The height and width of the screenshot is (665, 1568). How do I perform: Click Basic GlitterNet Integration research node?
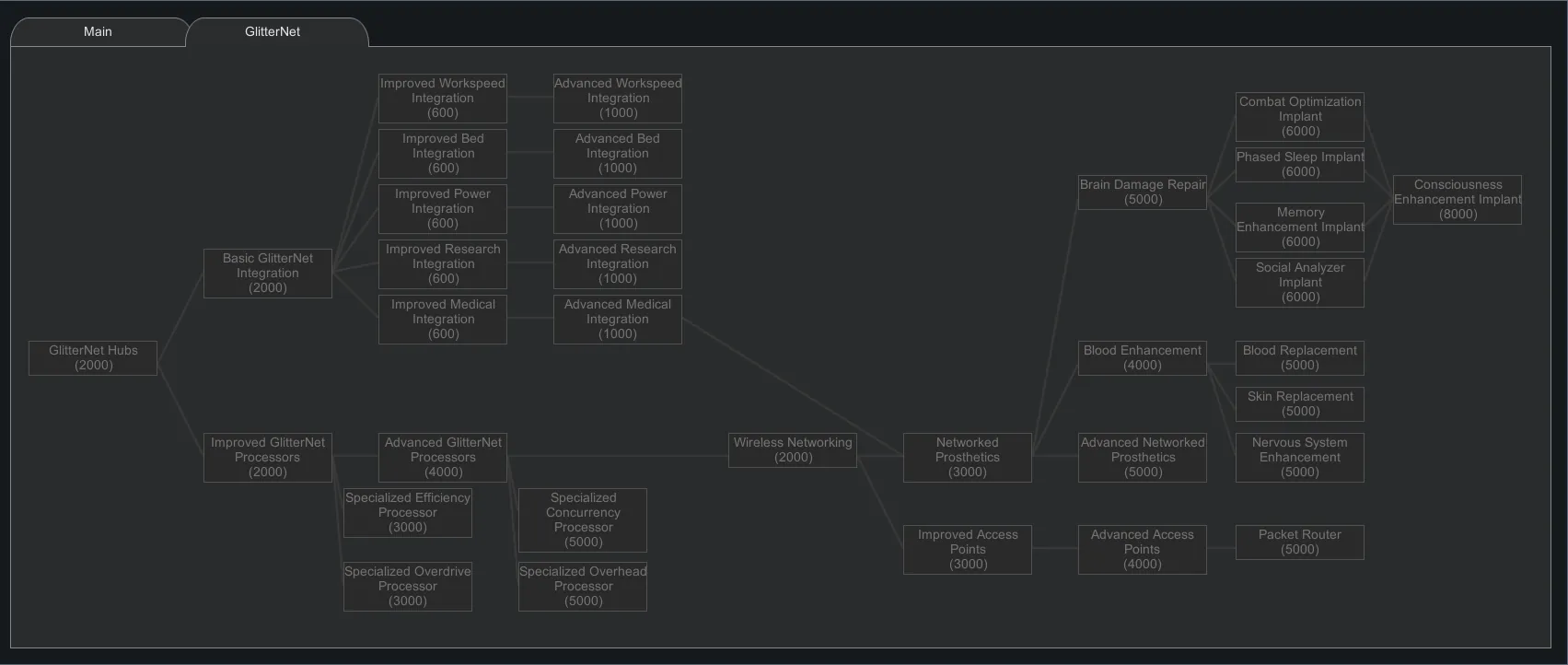coord(268,274)
